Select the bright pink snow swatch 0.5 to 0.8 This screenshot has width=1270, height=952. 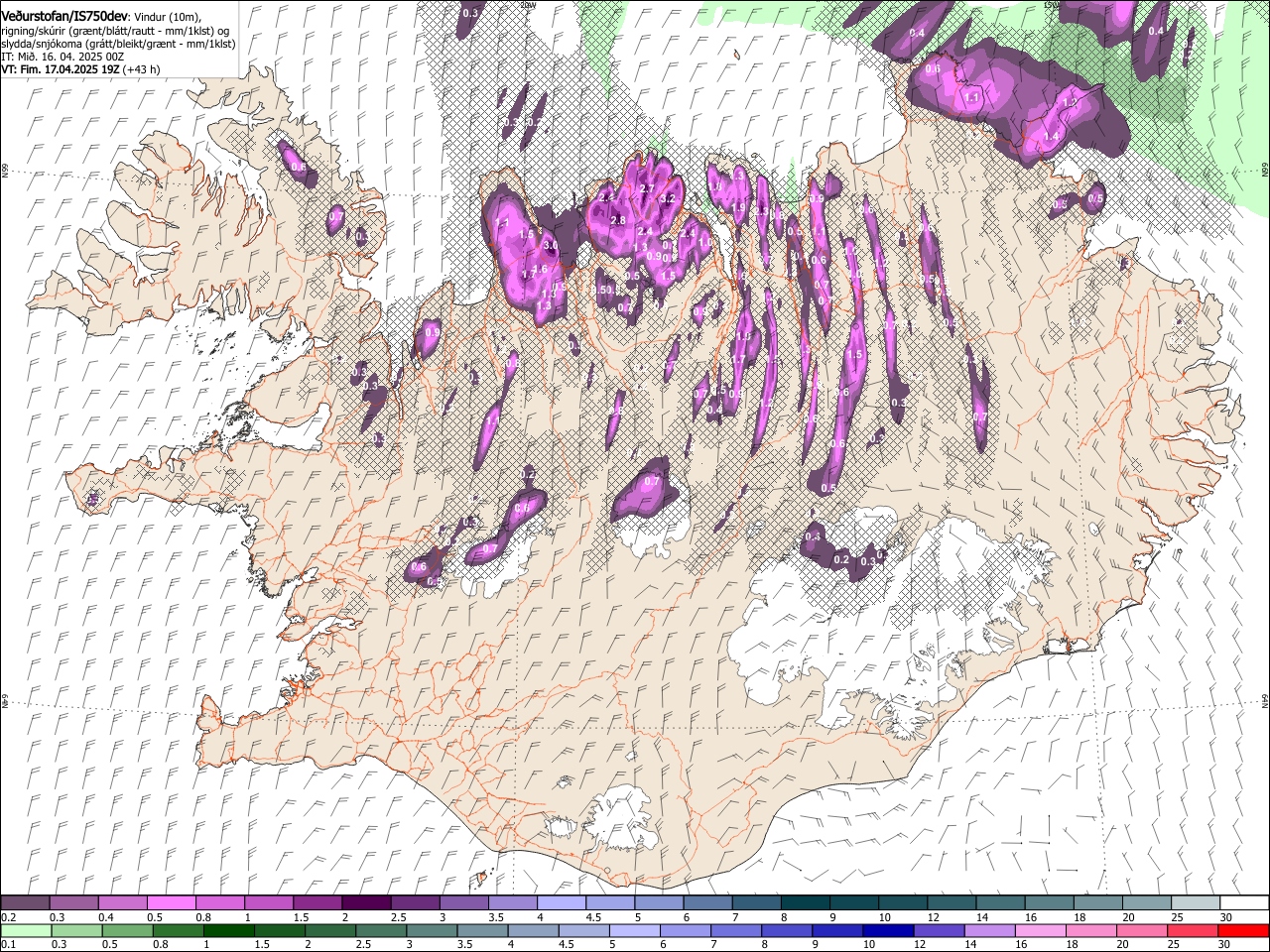172,902
